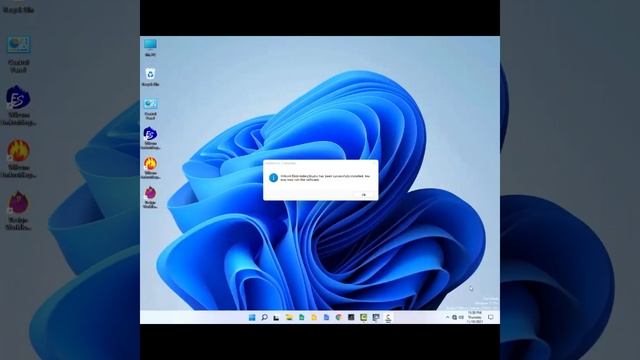This screenshot has height=360, width=640.
Task: Open taskbar Search magnifier
Action: click(x=264, y=317)
